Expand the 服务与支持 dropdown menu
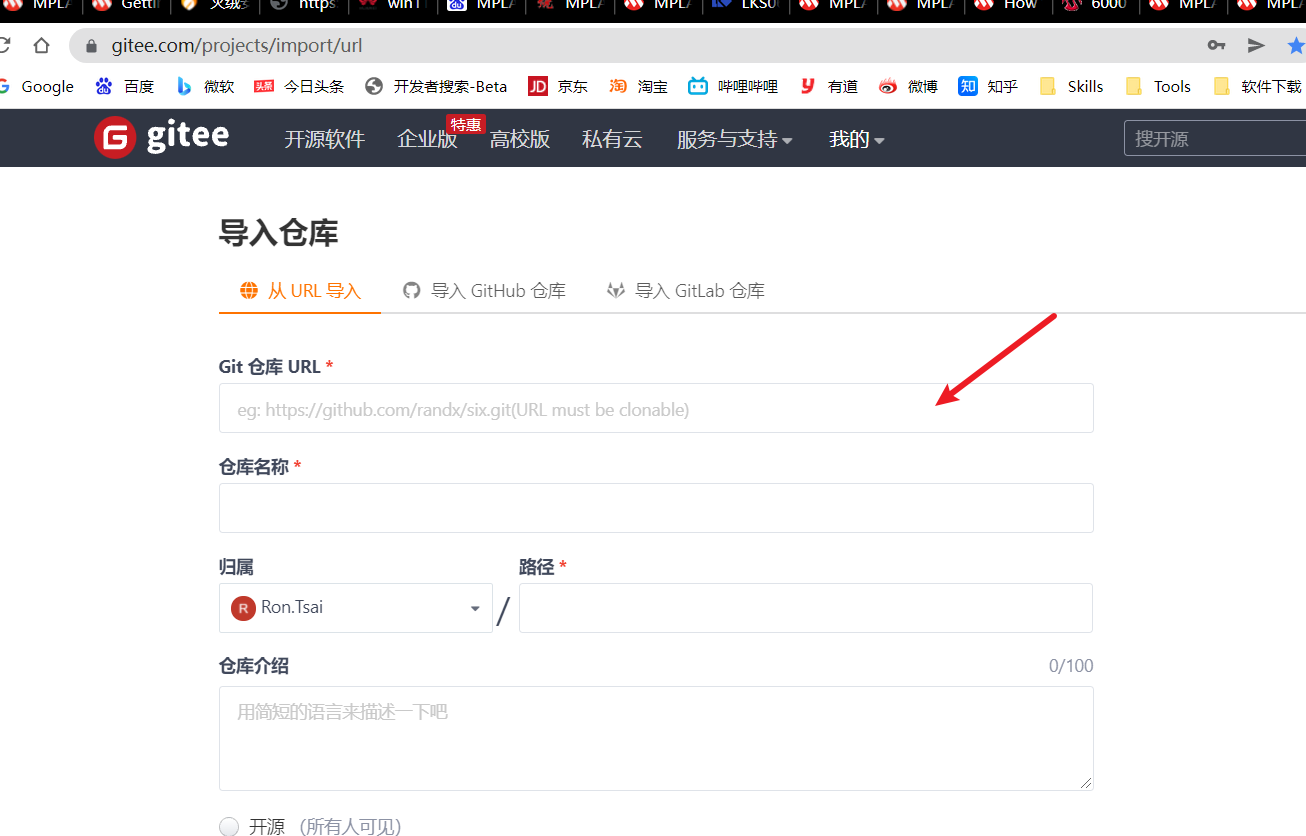The width and height of the screenshot is (1306, 836). coord(734,140)
